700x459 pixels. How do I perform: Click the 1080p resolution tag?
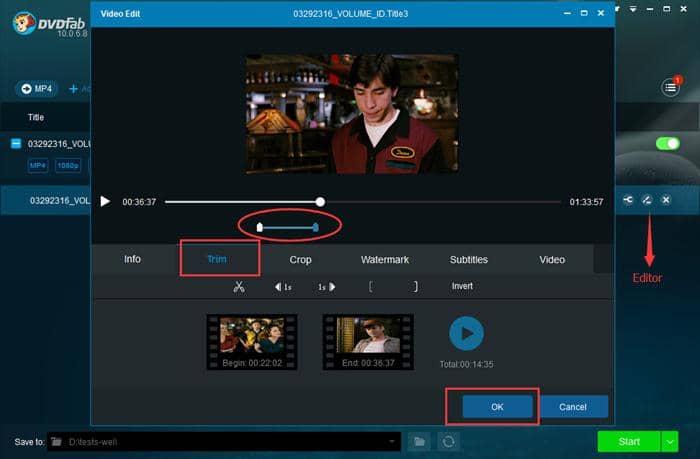68,165
